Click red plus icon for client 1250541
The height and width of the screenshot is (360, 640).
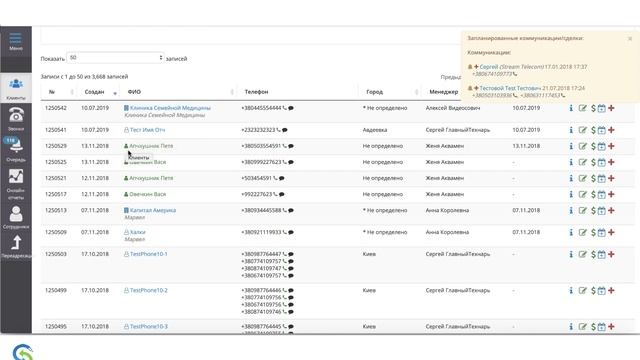(x=611, y=130)
